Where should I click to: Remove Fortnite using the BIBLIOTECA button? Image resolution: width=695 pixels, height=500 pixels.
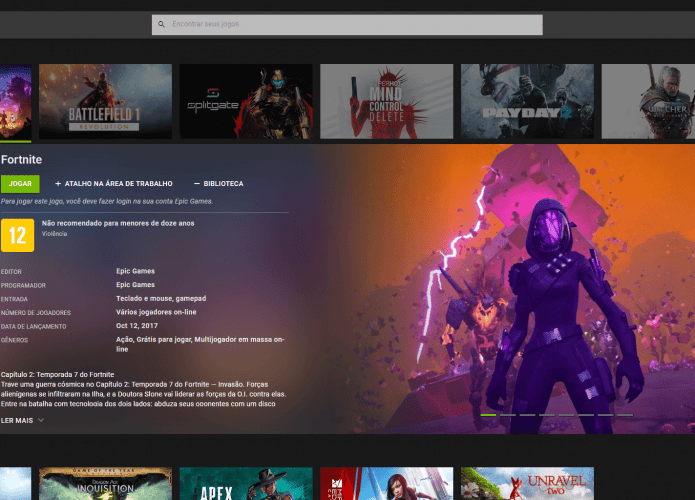pyautogui.click(x=219, y=184)
